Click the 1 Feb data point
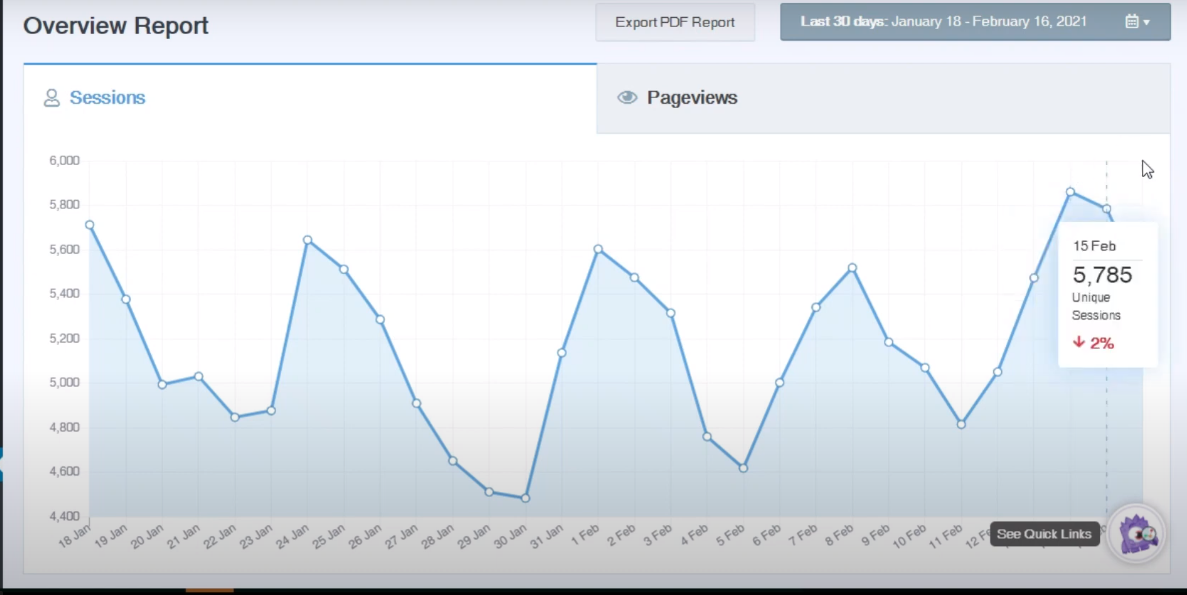The width and height of the screenshot is (1187, 595). pyautogui.click(x=598, y=249)
